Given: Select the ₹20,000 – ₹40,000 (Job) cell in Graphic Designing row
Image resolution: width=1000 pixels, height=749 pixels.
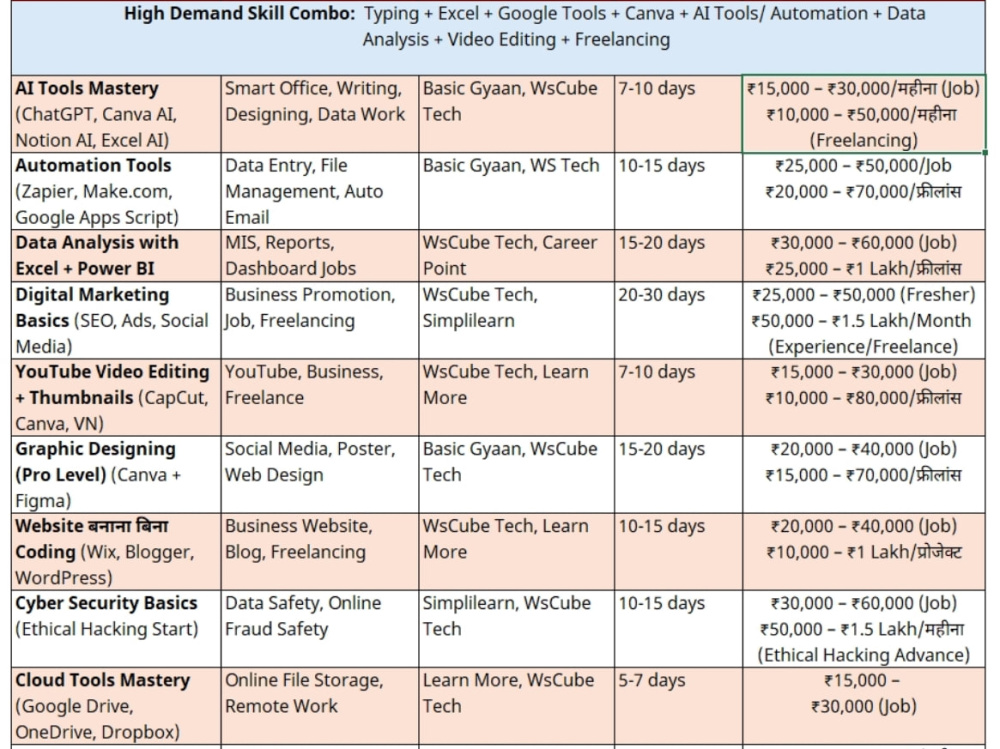Looking at the screenshot, I should pos(864,474).
